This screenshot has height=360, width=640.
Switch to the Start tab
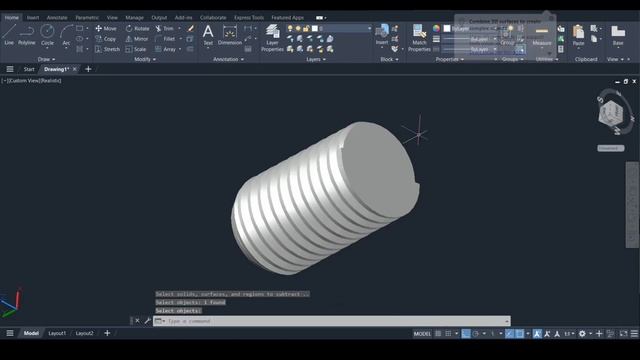29,69
